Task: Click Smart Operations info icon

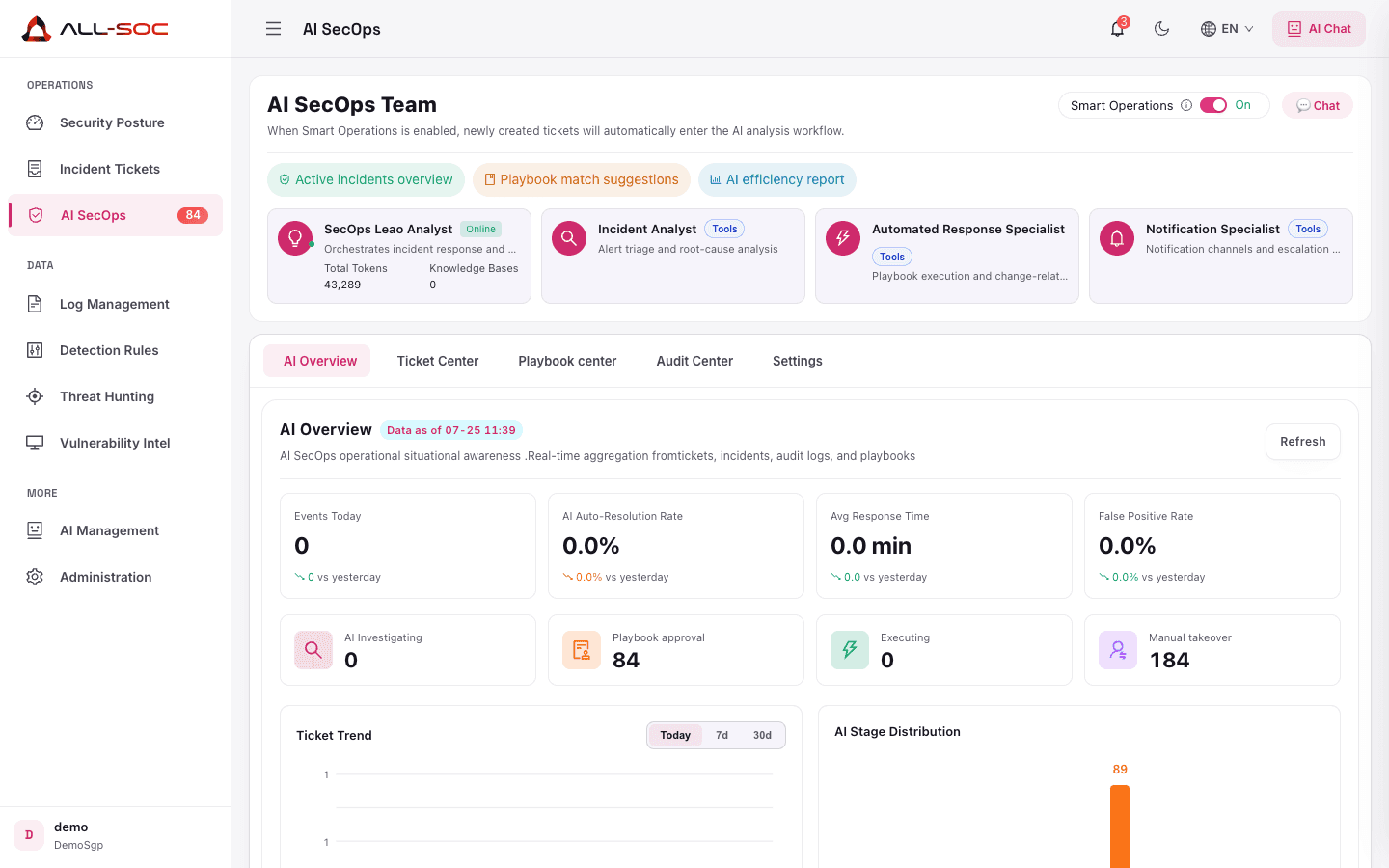Action: (x=1186, y=105)
